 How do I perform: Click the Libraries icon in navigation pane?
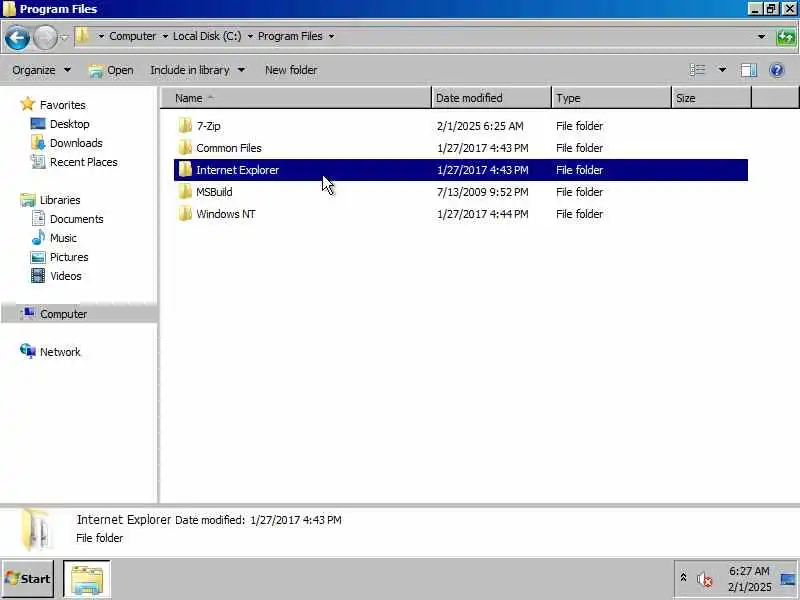pyautogui.click(x=28, y=199)
